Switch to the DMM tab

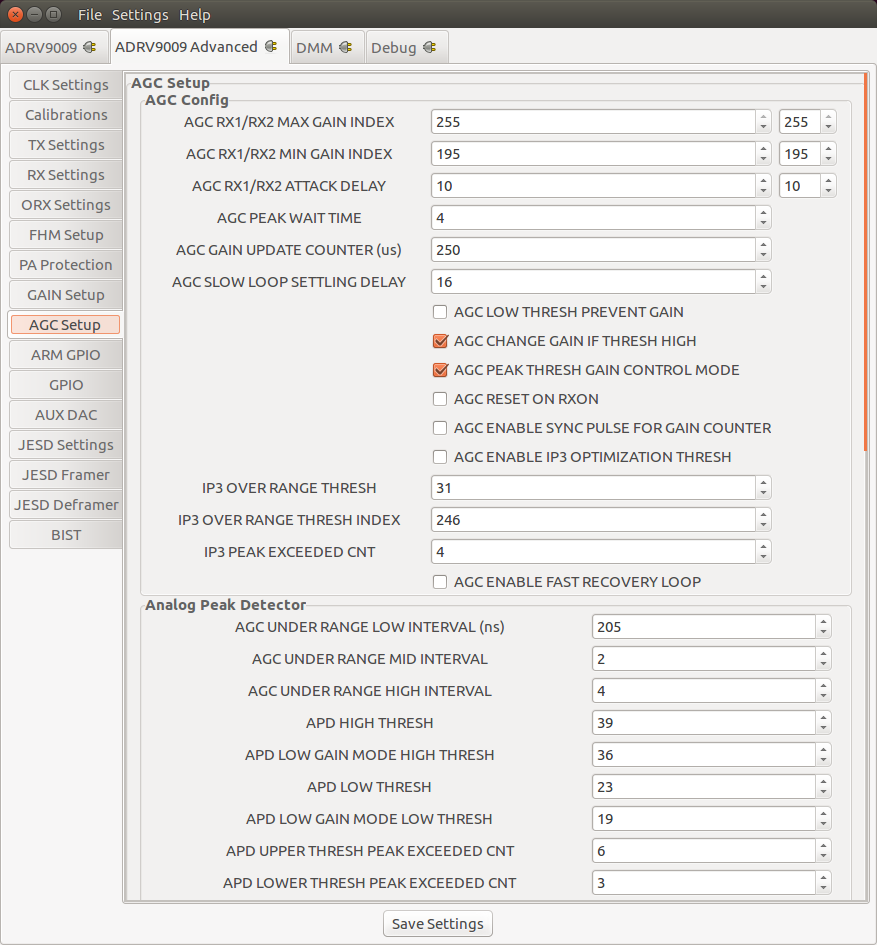(x=320, y=46)
